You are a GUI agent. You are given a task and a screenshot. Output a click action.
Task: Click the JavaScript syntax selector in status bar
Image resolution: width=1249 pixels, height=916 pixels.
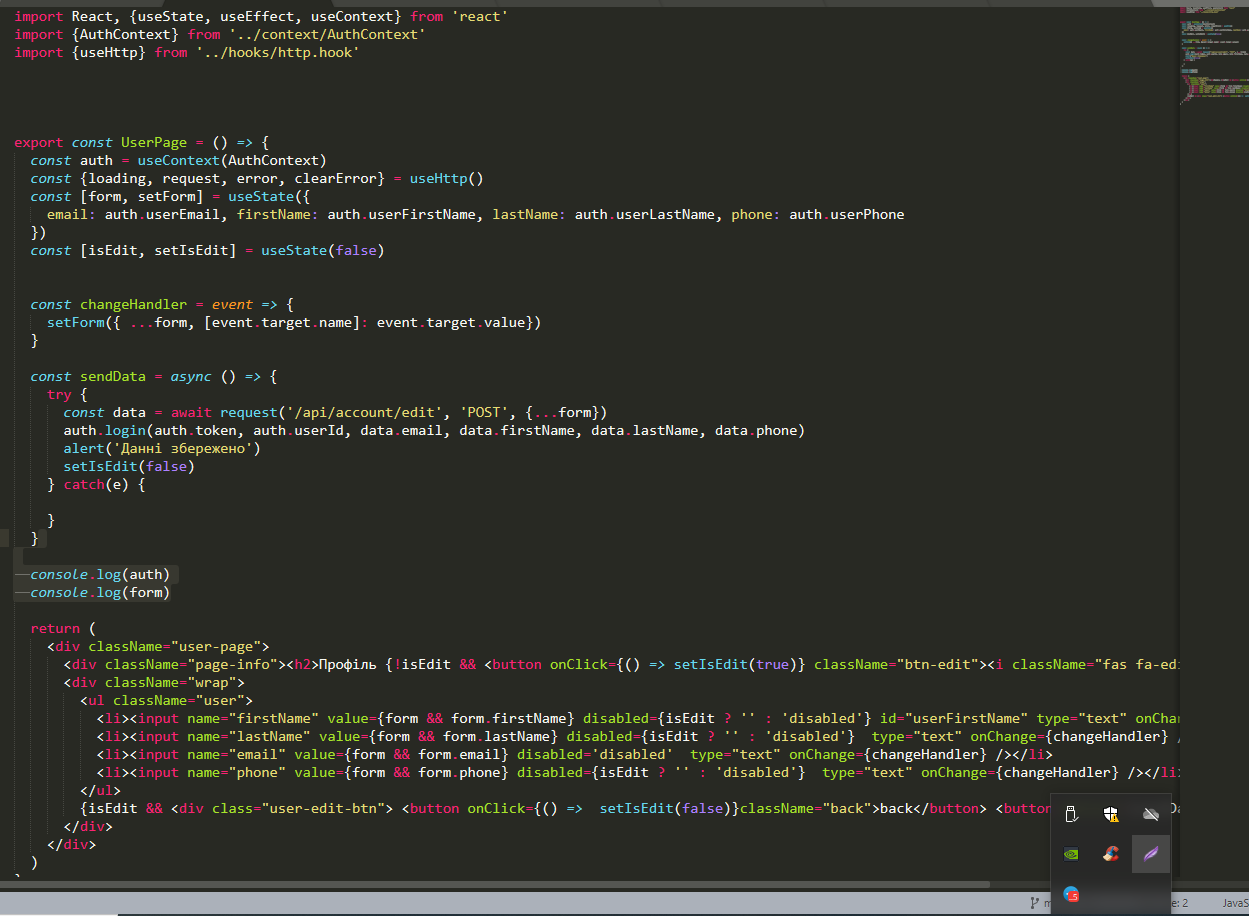click(1234, 902)
